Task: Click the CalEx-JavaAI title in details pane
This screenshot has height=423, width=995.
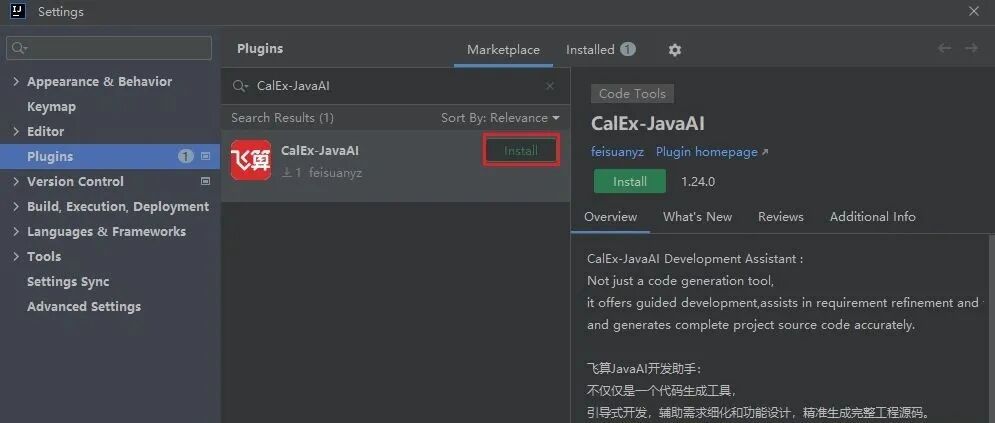Action: click(648, 124)
